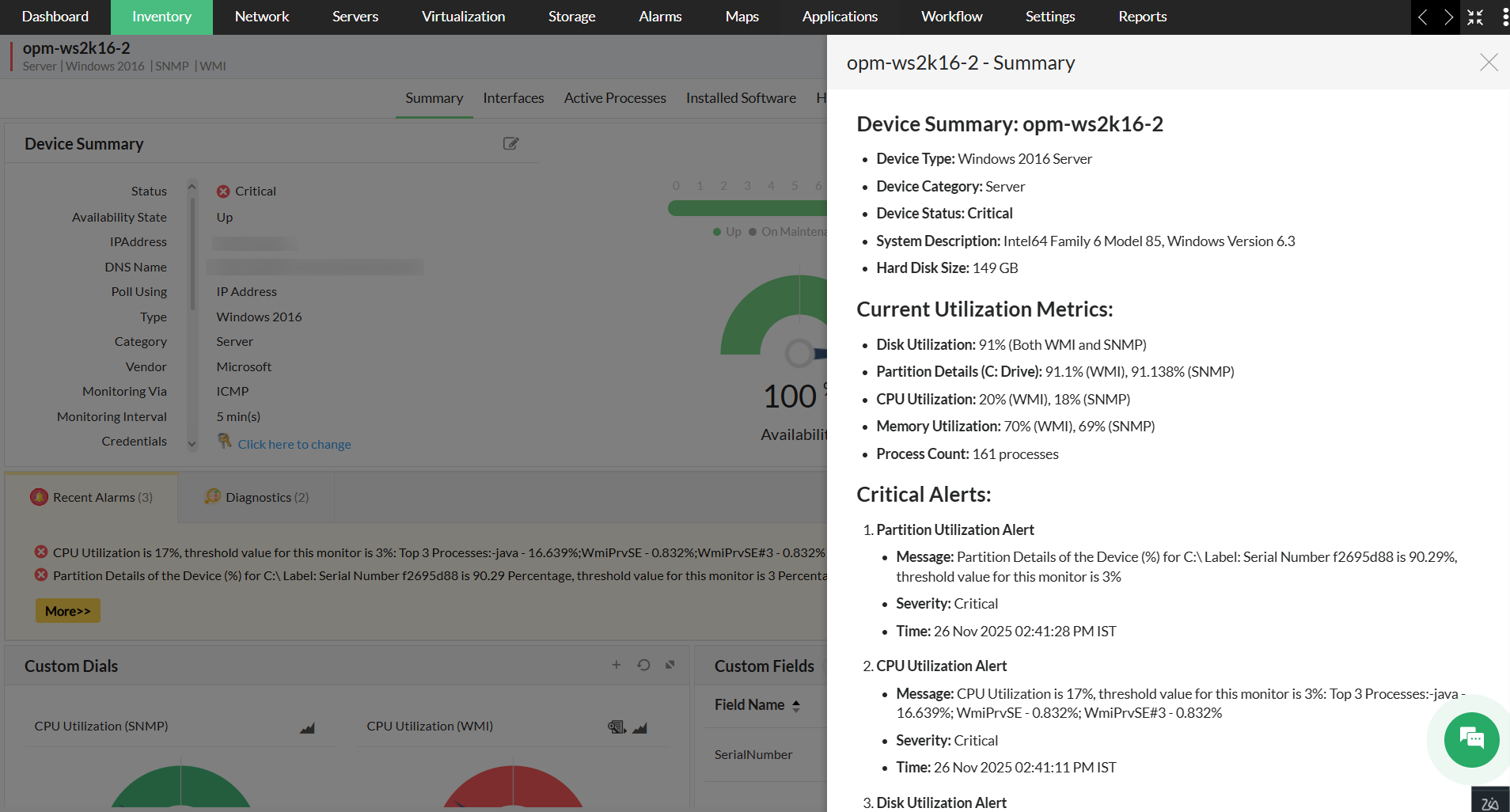Screen dimensions: 1510x812
Task: Click the credentials key icon
Action: 225,440
